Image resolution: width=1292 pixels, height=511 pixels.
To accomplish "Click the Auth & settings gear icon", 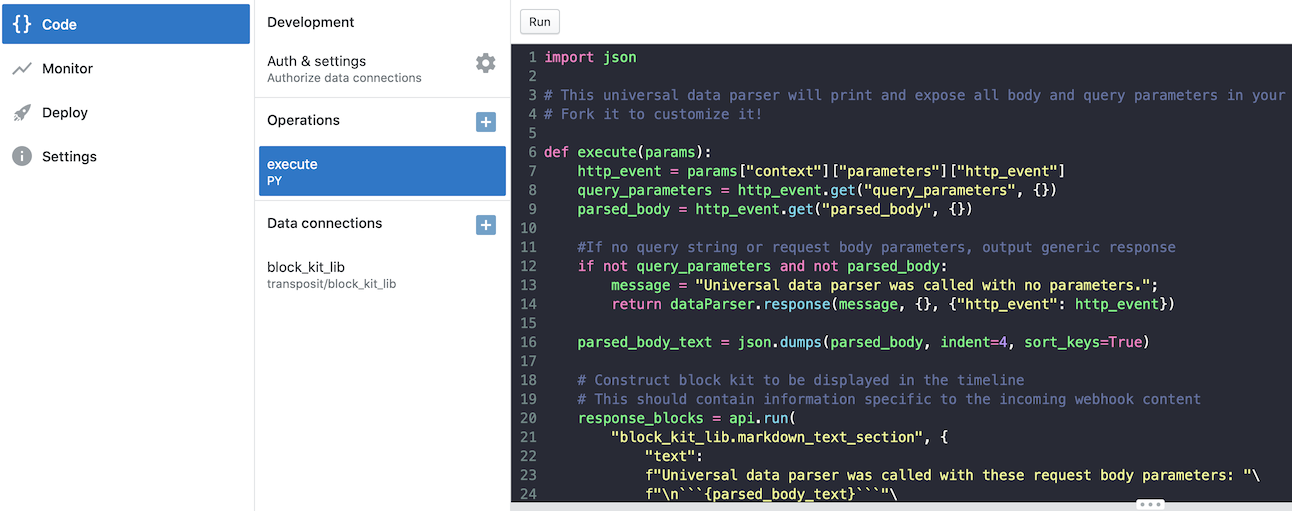I will point(485,63).
